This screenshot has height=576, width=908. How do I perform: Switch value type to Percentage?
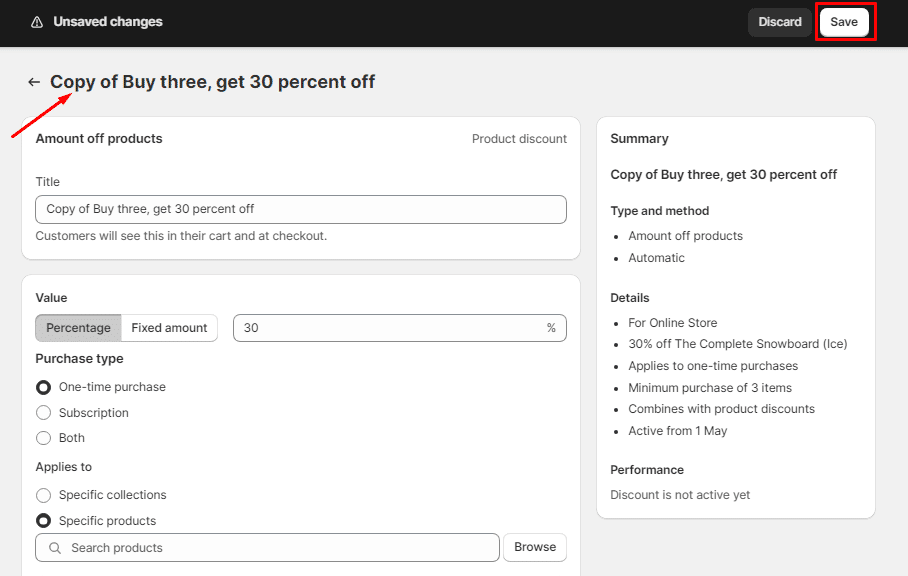pos(78,328)
